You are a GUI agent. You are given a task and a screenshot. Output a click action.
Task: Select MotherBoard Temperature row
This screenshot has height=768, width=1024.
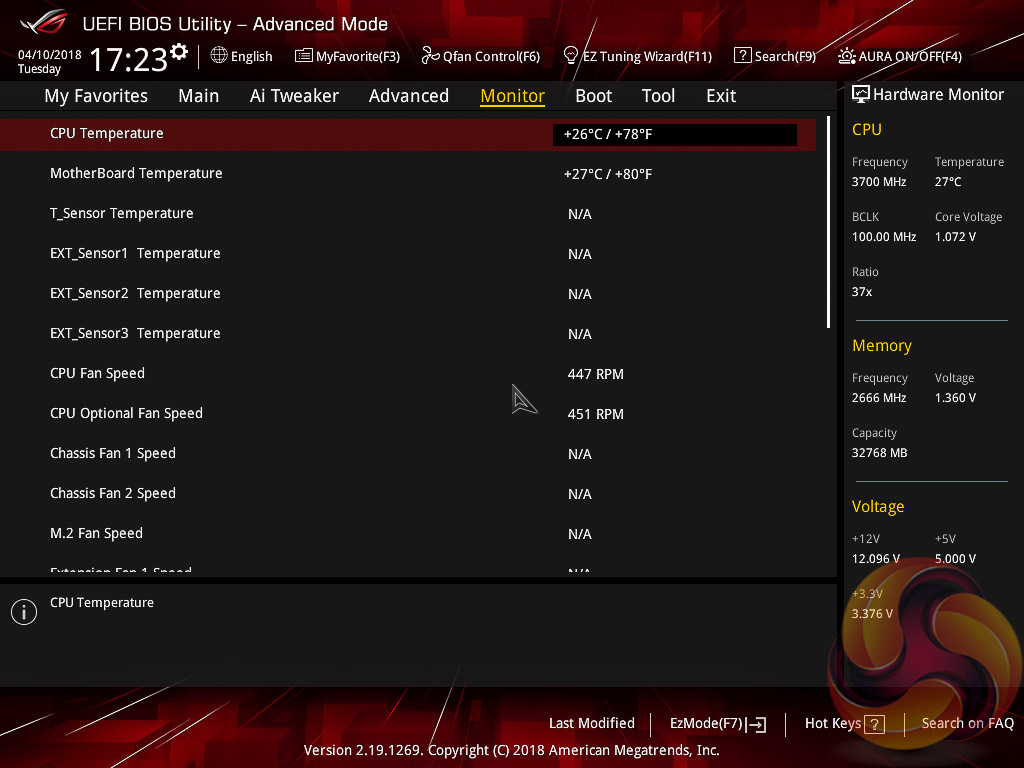(408, 174)
